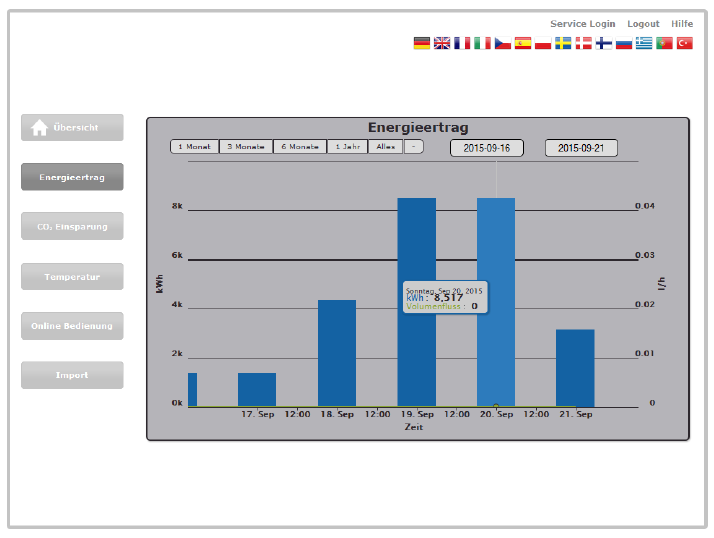Screen dimensions: 714x538
Task: Click the 8k axis value
Action: tap(177, 206)
